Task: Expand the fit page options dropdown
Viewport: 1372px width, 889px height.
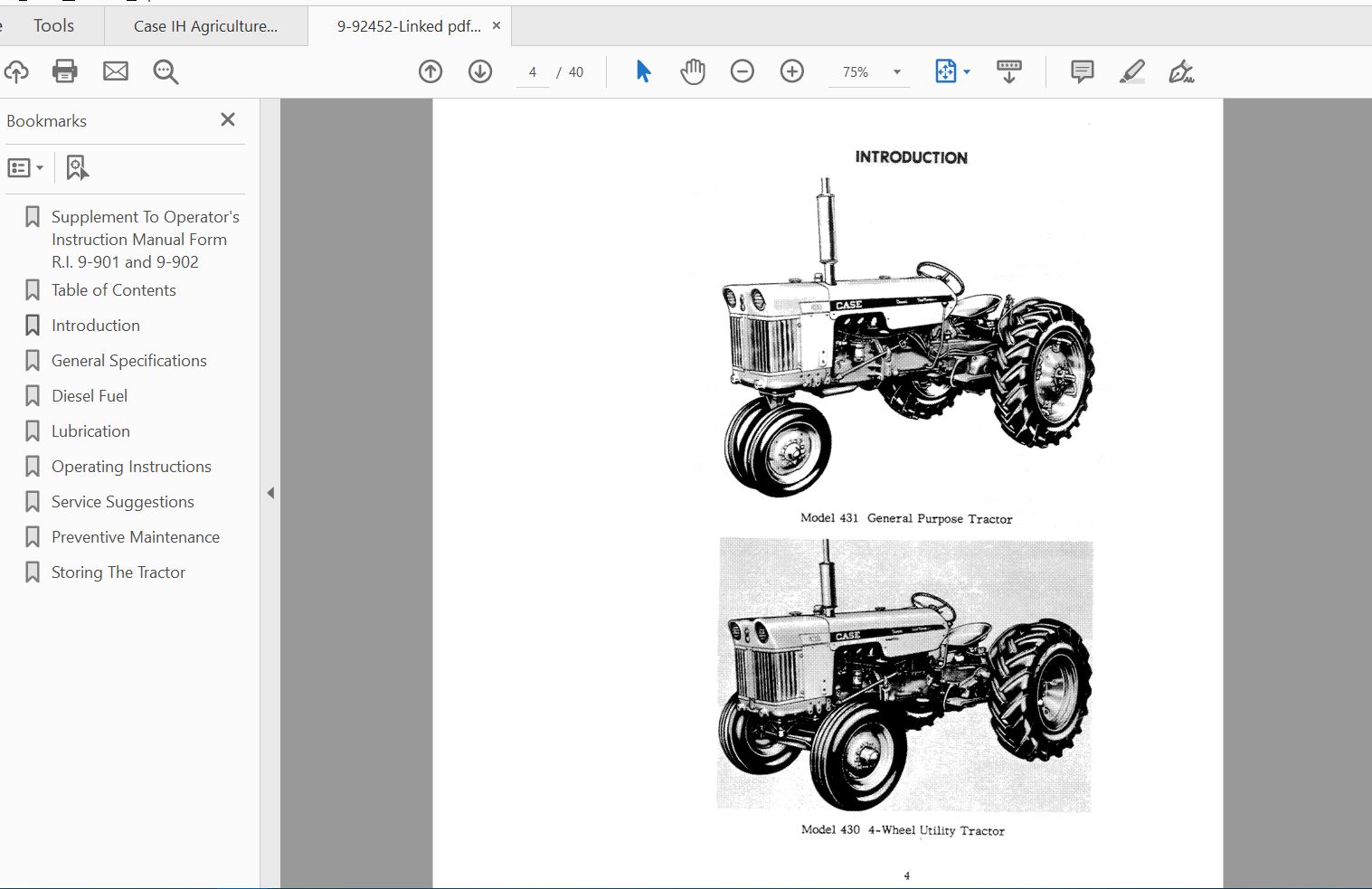Action: pyautogui.click(x=967, y=72)
